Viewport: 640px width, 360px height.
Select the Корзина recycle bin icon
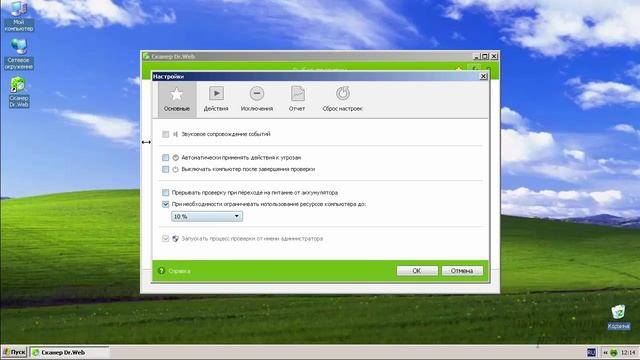[x=618, y=317]
